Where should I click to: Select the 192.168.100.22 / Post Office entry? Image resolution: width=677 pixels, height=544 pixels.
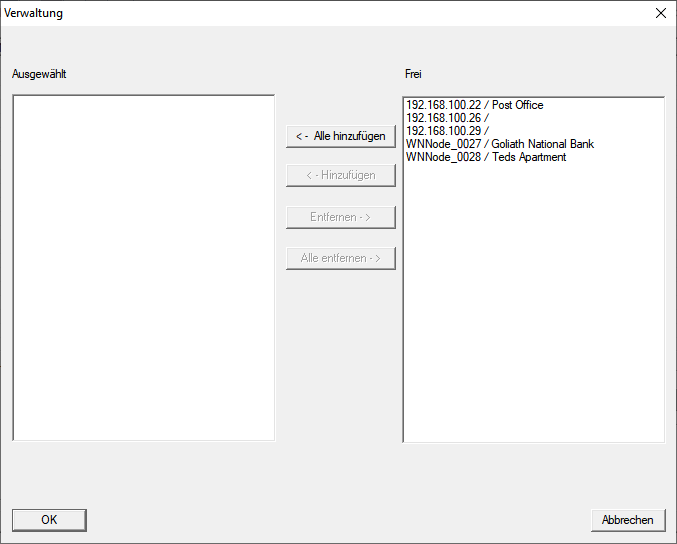point(474,105)
